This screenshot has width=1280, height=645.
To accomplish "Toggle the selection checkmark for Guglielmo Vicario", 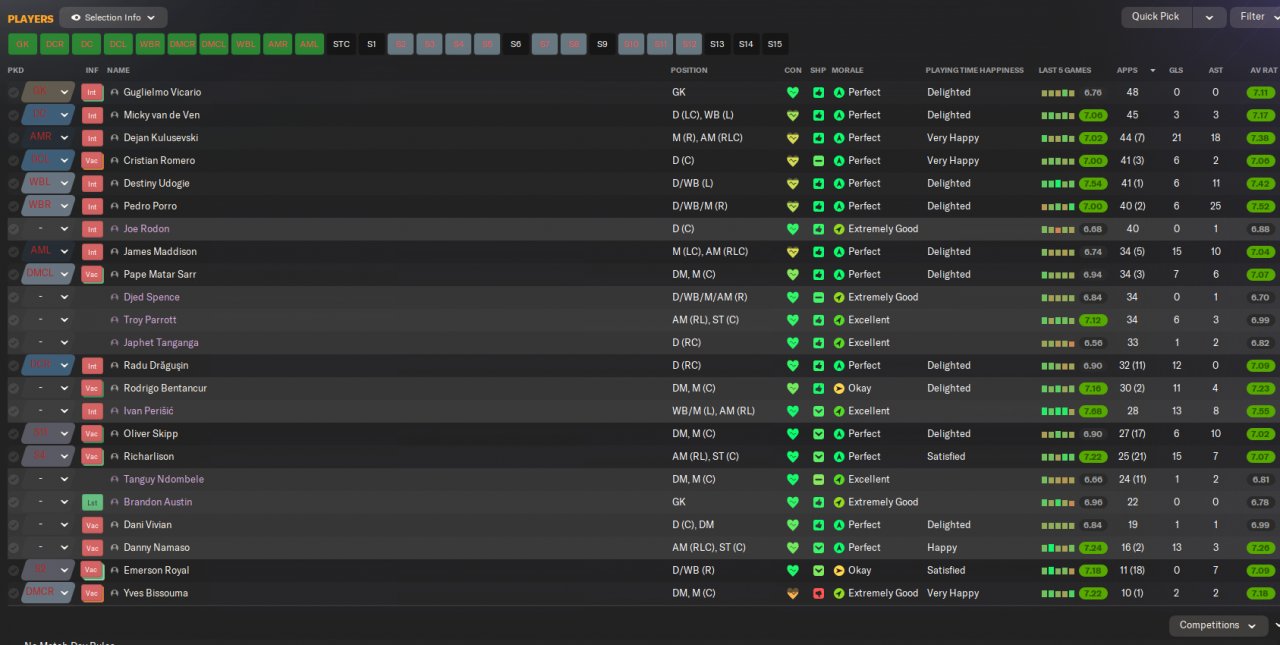I will point(13,92).
